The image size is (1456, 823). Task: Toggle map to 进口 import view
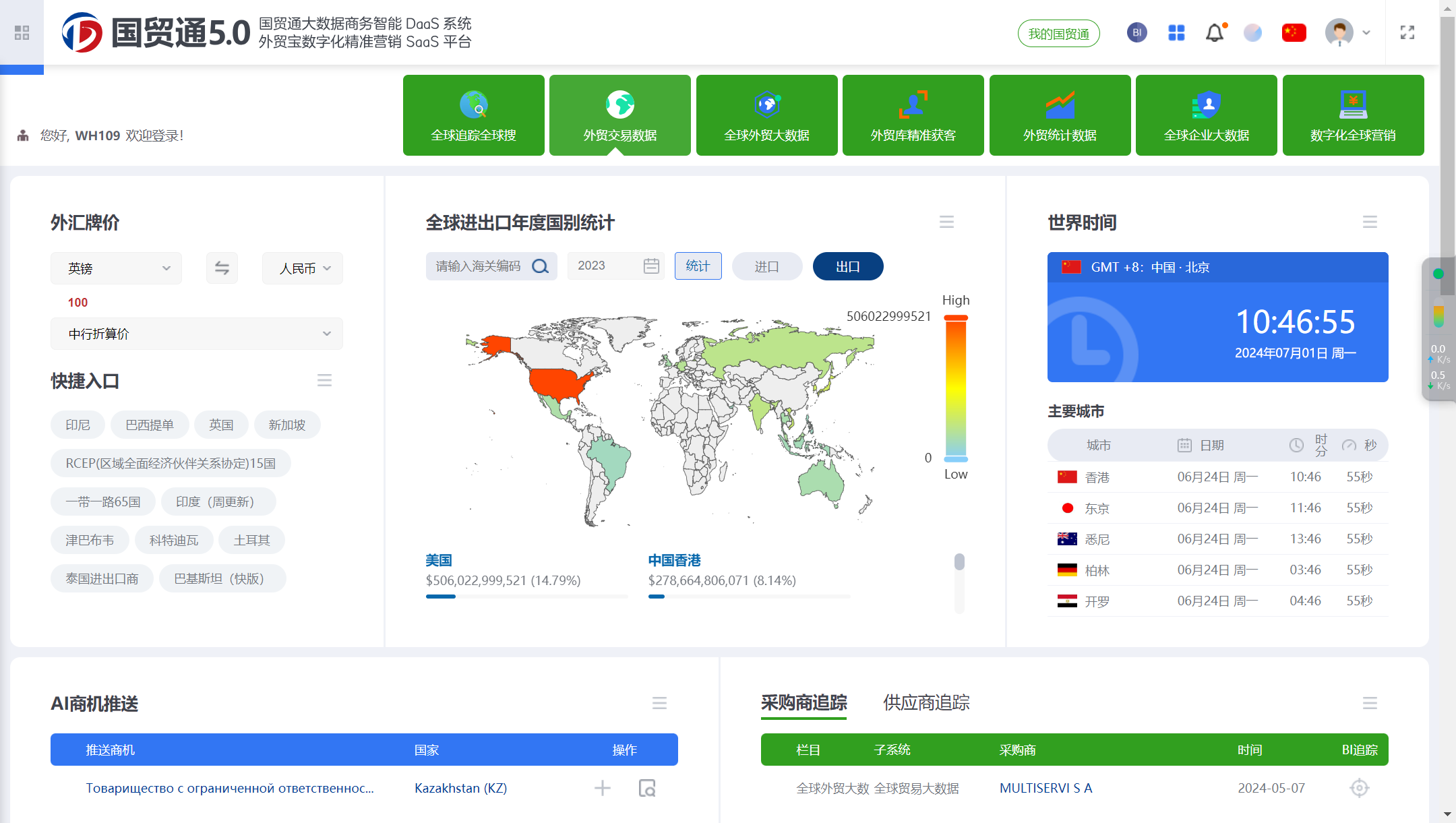click(766, 266)
